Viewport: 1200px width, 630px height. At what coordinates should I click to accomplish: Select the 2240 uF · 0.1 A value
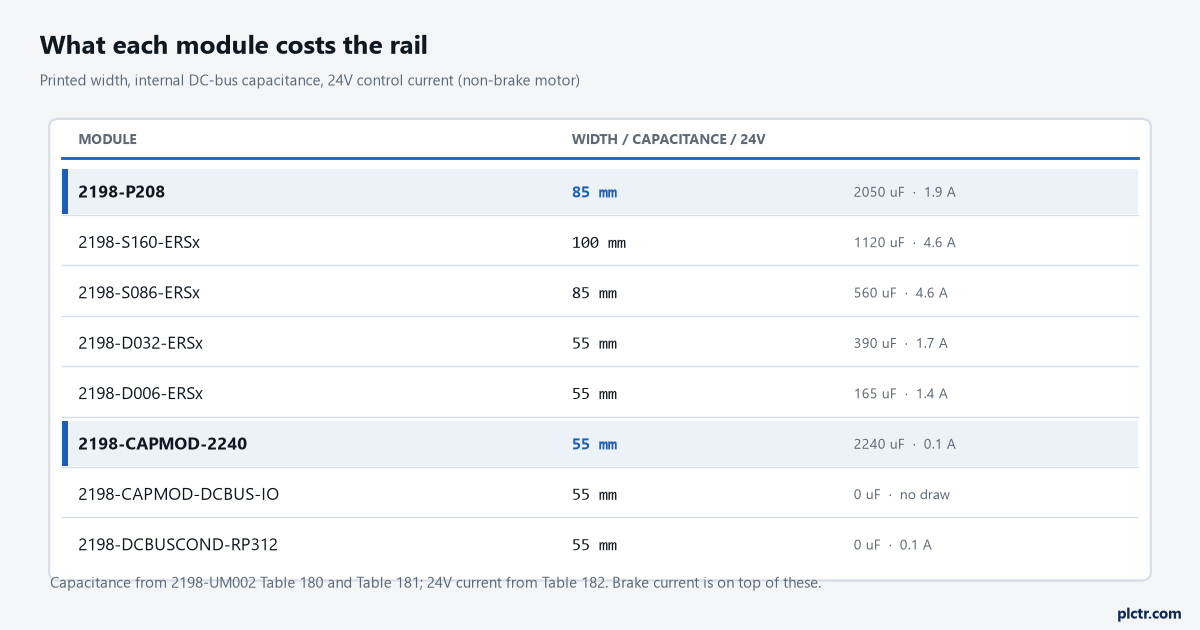905,444
